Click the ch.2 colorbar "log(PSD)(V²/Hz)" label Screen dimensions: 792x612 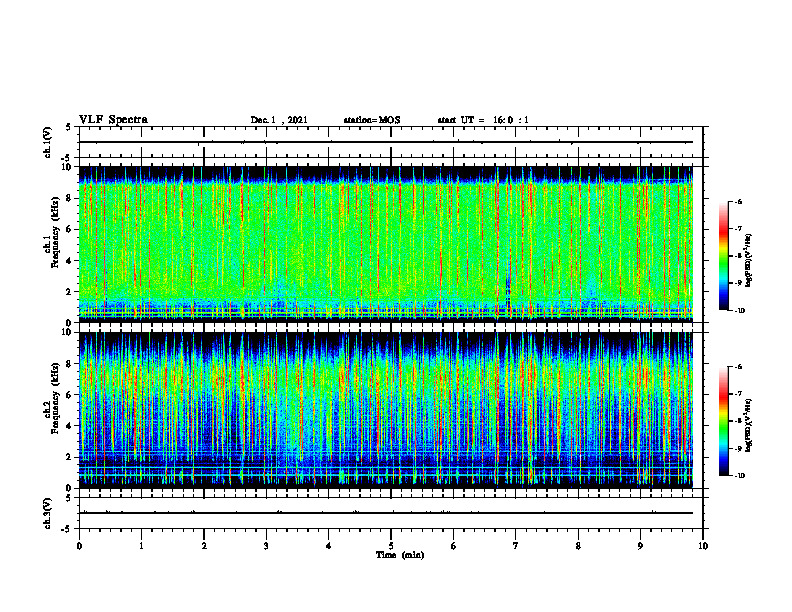748,425
